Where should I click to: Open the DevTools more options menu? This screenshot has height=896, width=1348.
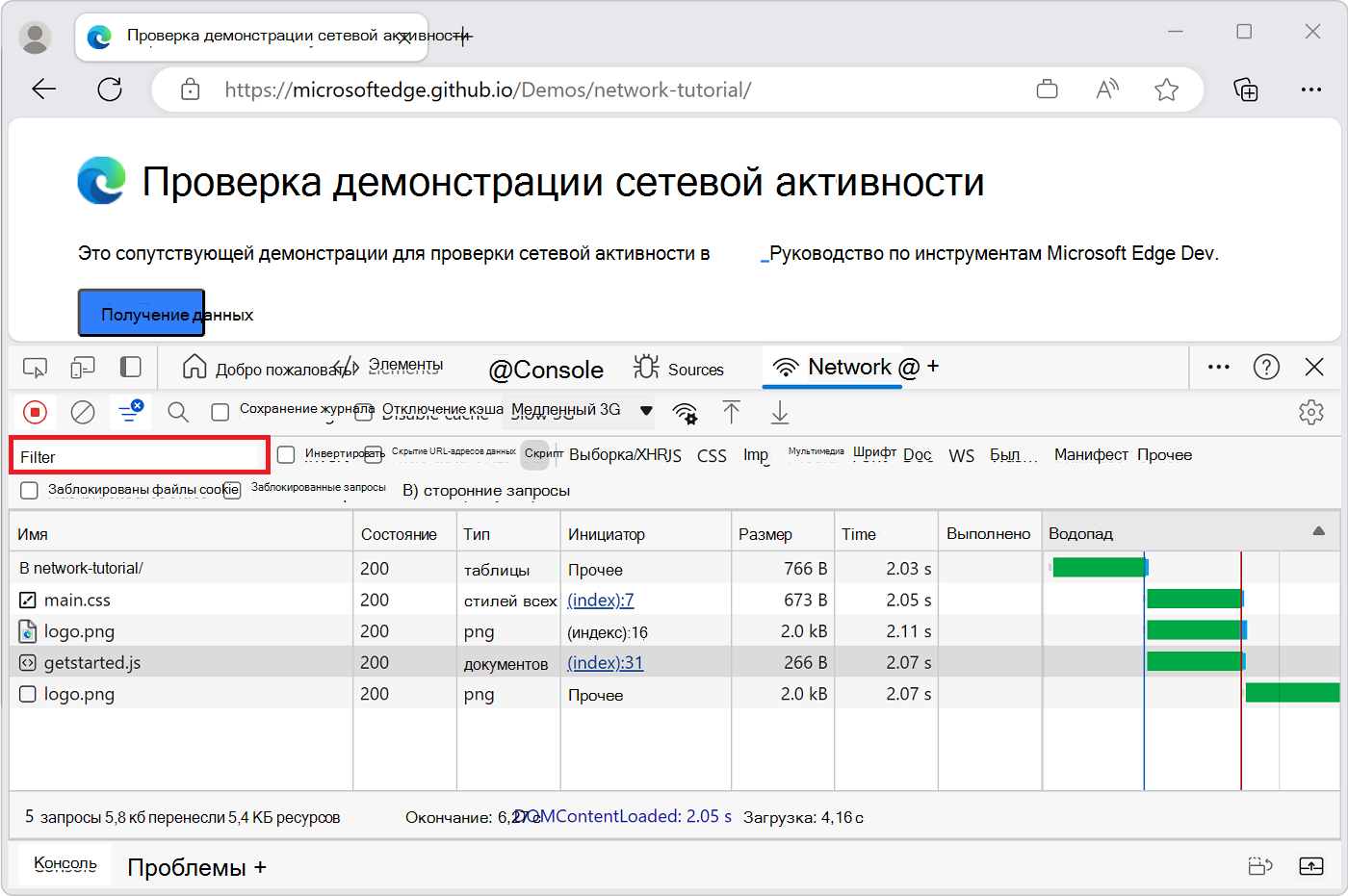(x=1219, y=368)
